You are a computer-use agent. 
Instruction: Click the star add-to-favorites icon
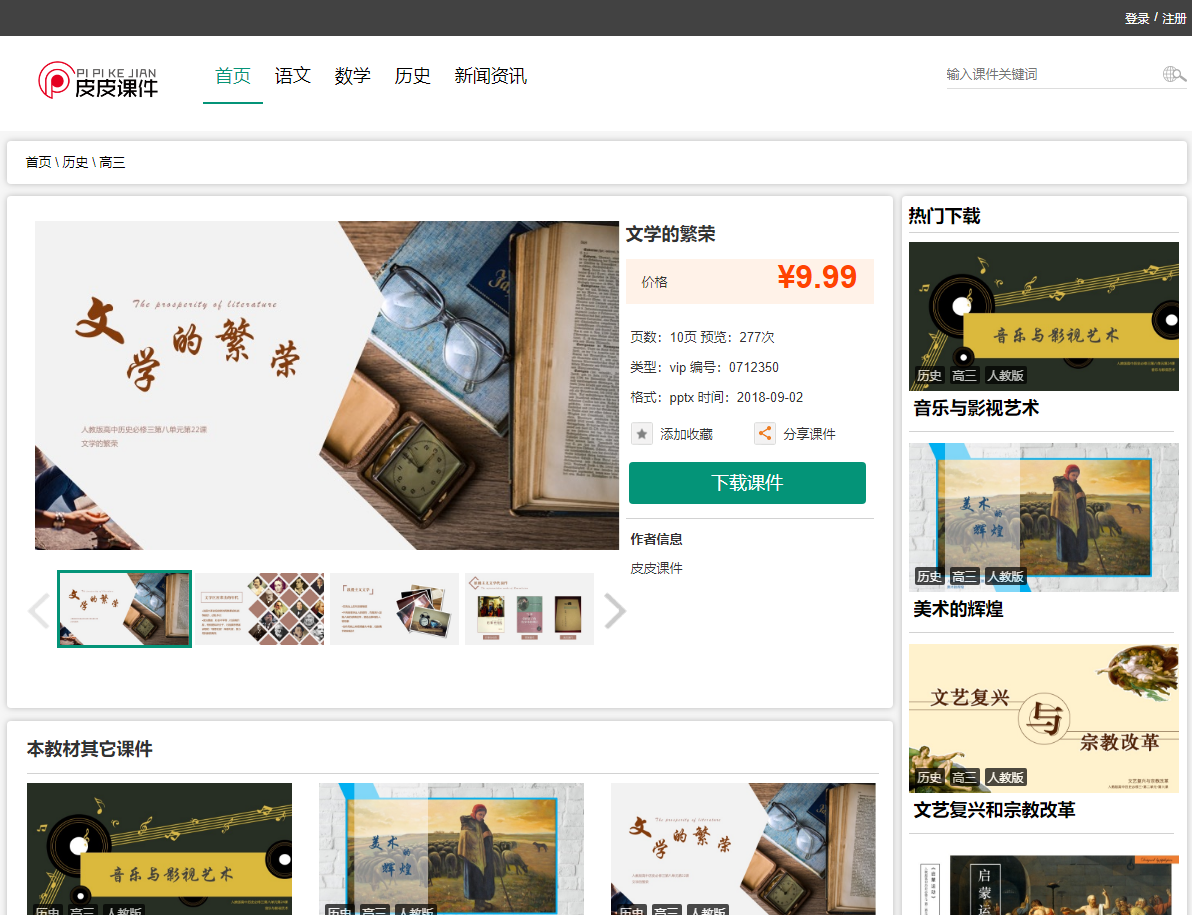click(x=642, y=434)
